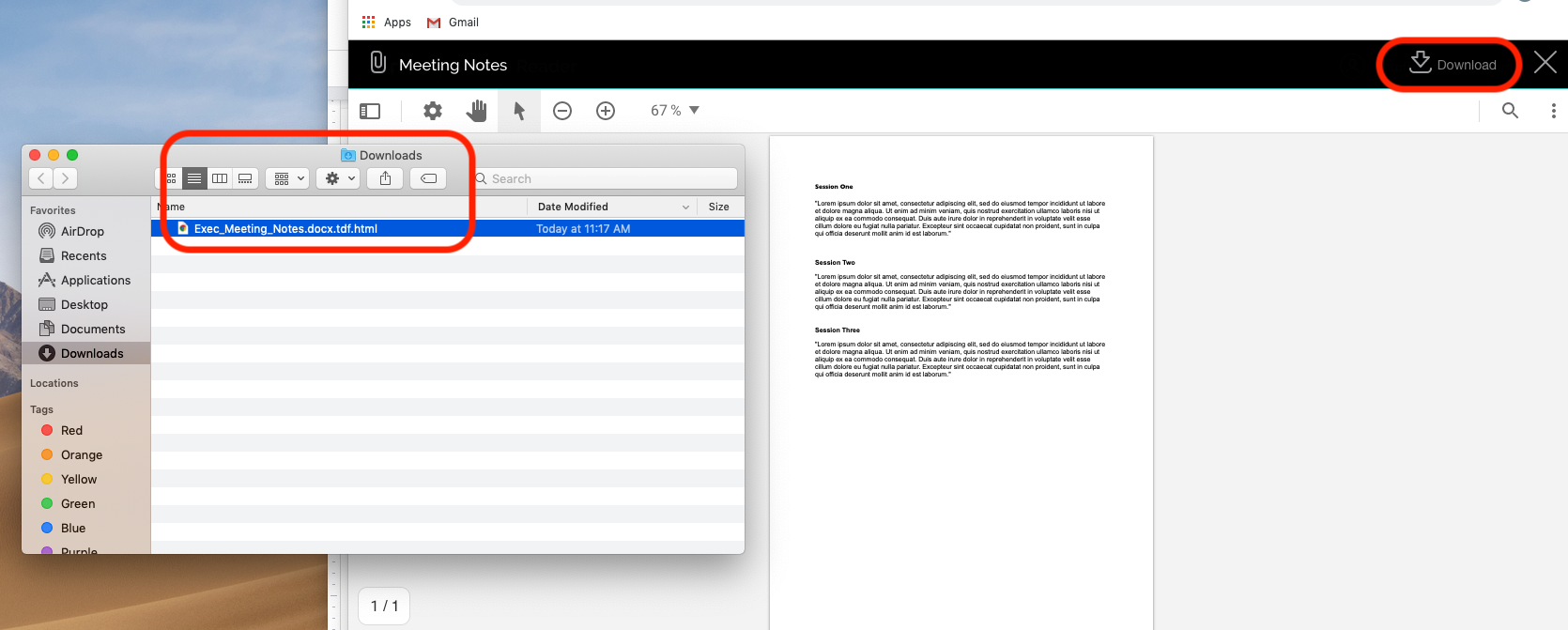
Task: Click the Finder share icon
Action: coord(385,178)
